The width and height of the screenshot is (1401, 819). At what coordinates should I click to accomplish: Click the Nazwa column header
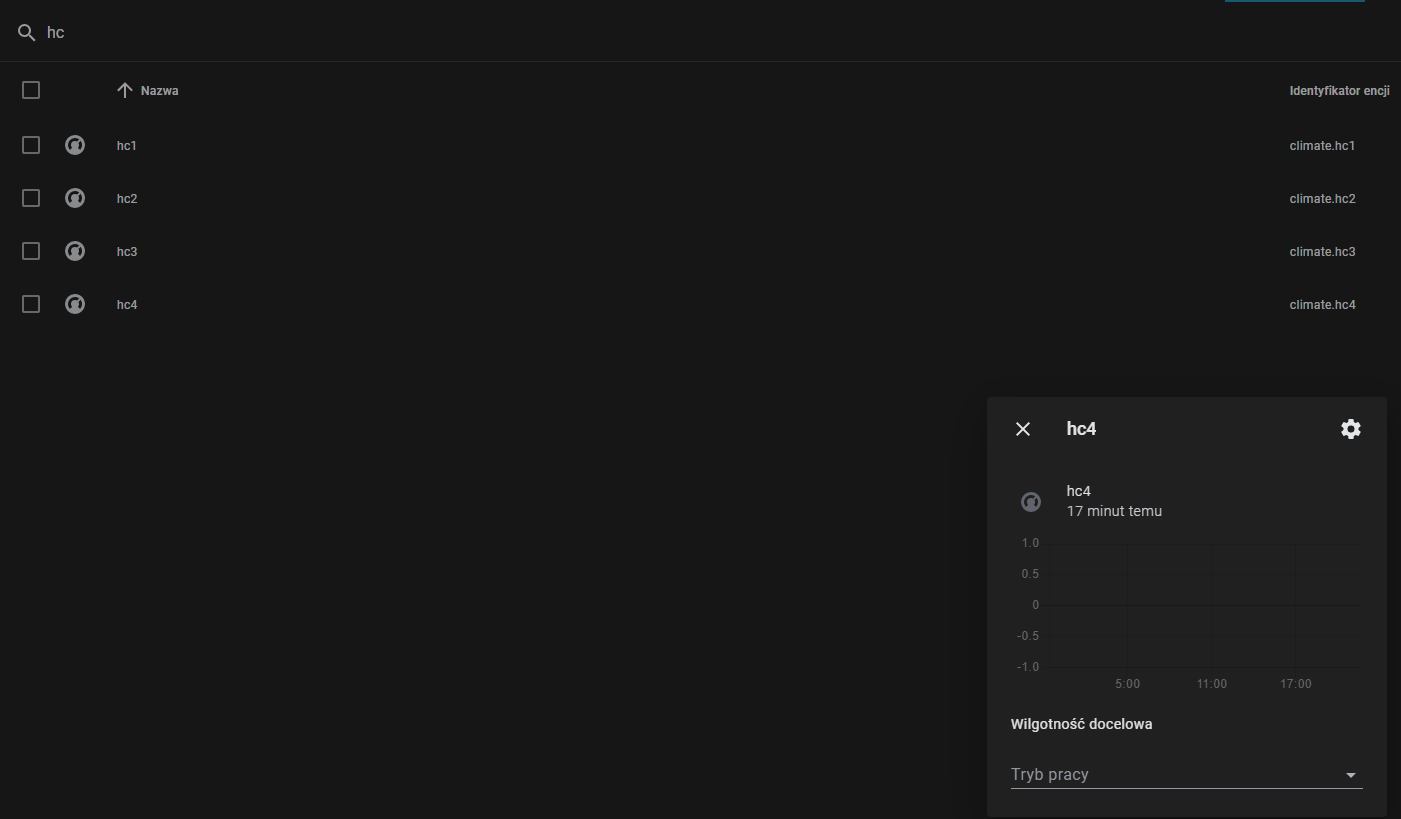pyautogui.click(x=160, y=91)
